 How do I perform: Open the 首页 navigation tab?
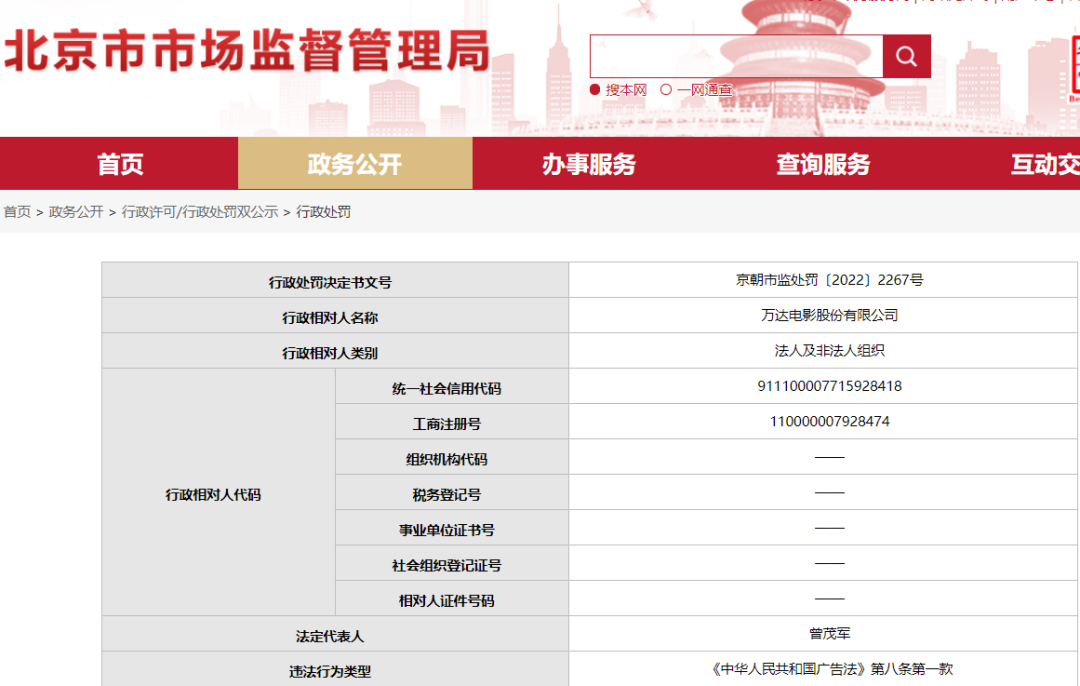click(x=119, y=163)
